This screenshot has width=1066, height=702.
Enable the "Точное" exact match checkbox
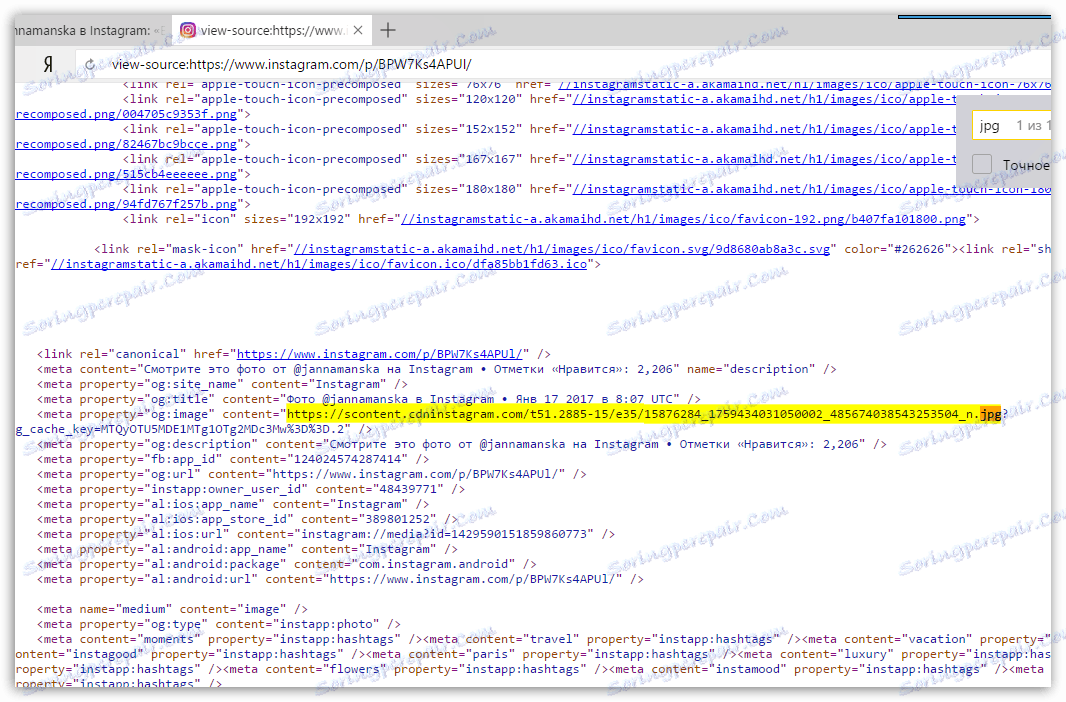(x=982, y=164)
